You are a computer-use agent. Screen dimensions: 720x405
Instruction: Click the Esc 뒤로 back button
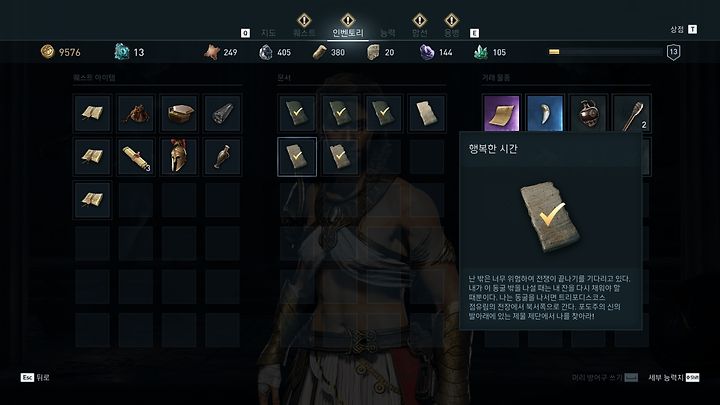point(35,377)
